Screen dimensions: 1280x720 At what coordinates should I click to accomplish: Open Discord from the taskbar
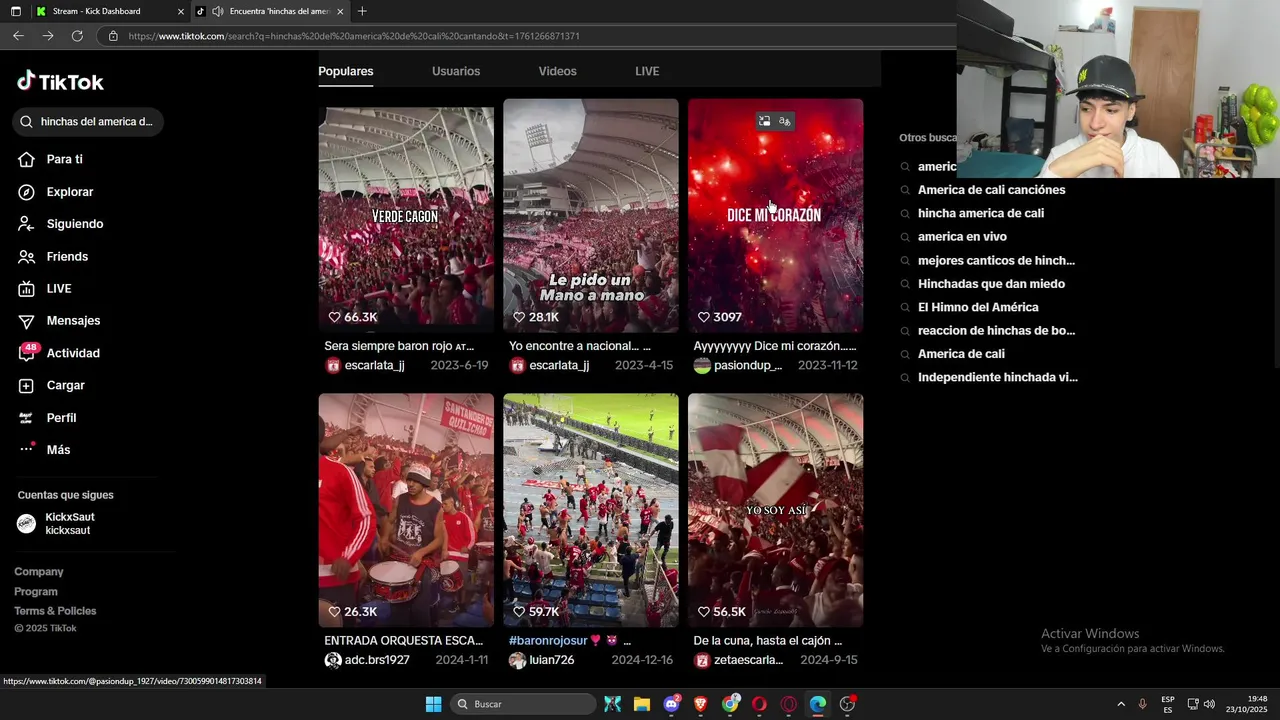[672, 704]
